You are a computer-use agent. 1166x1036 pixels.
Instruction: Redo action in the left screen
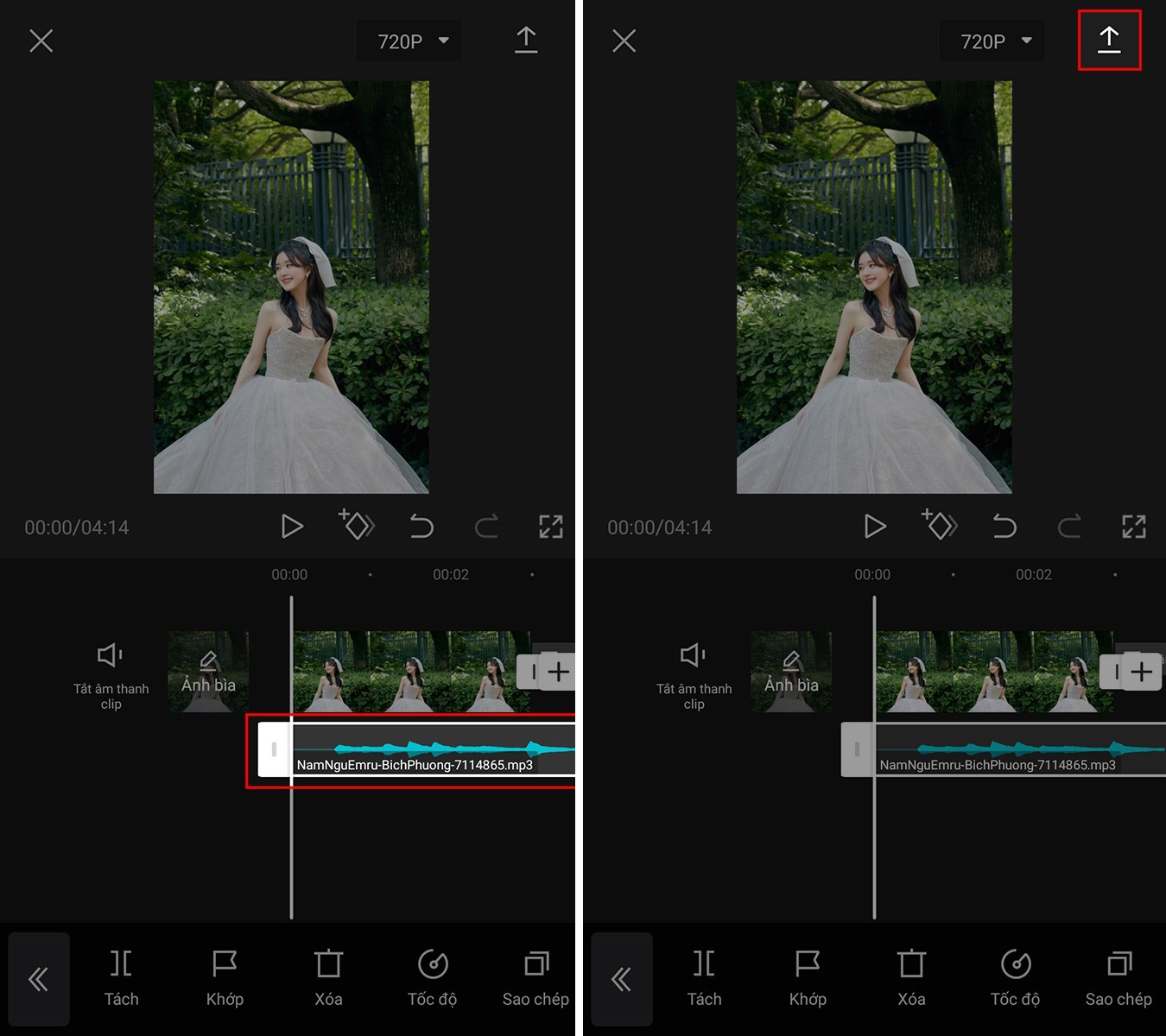(486, 526)
